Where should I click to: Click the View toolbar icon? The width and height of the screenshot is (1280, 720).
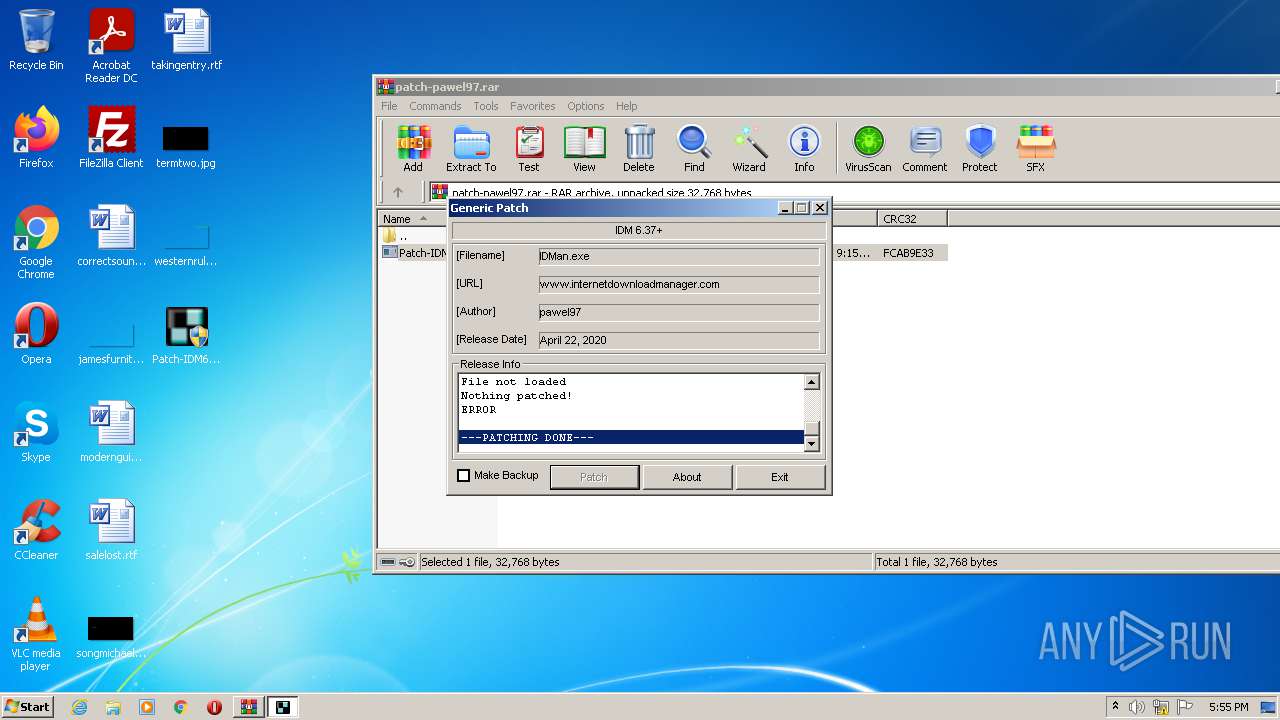pos(584,149)
